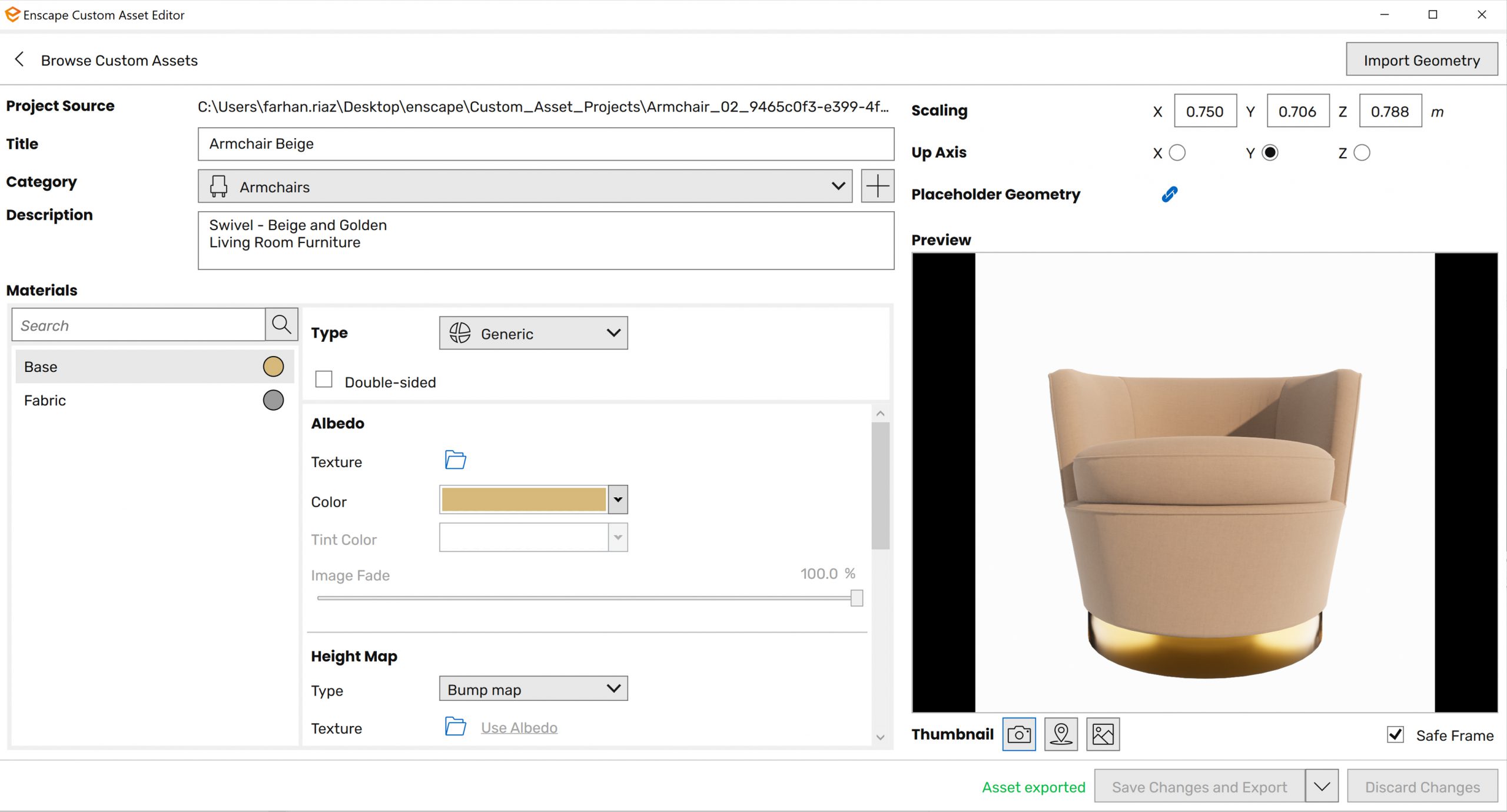Click the back arrow to browse assets
The height and width of the screenshot is (812, 1507).
tap(19, 59)
